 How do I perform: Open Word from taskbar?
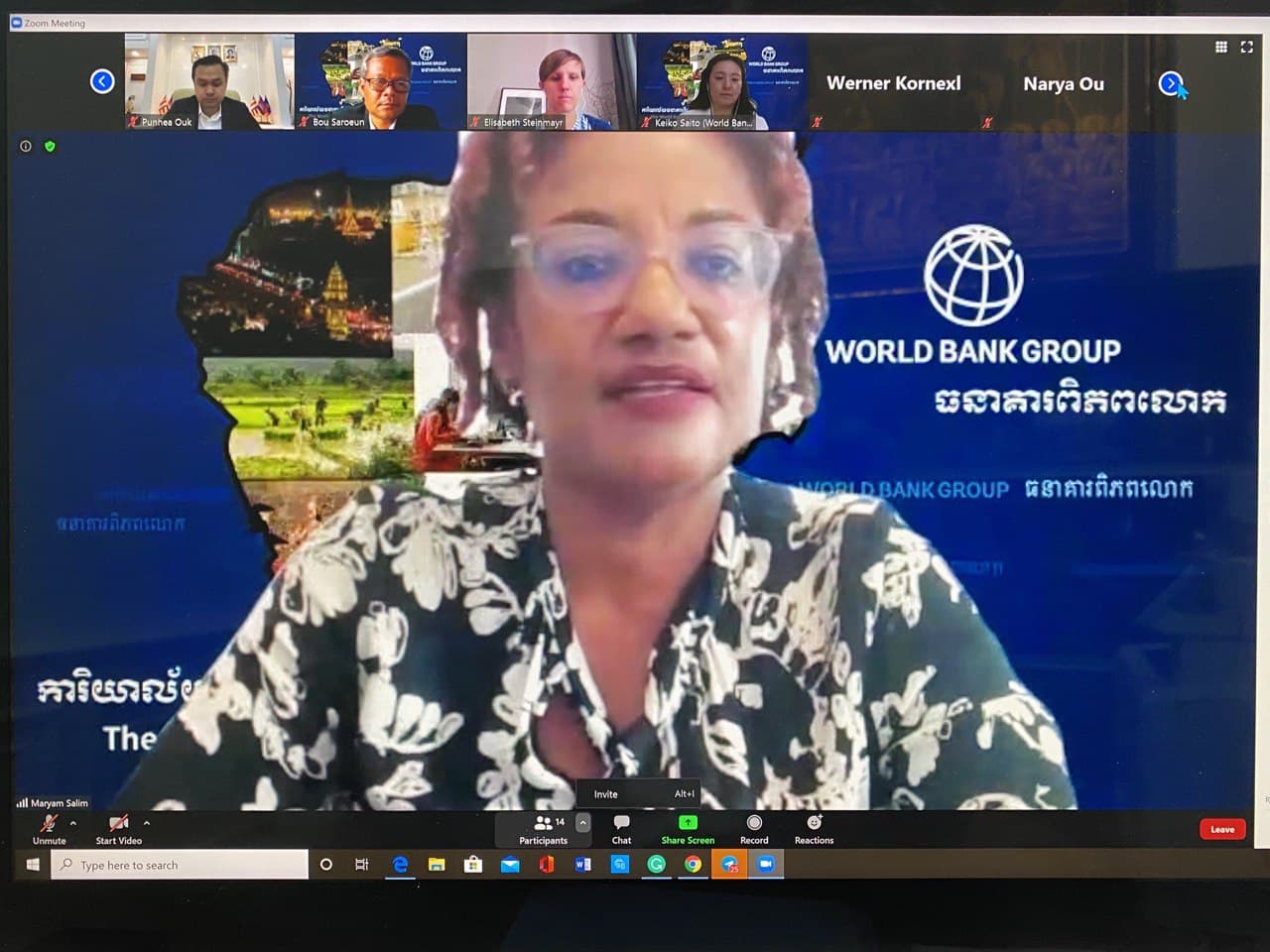(582, 865)
